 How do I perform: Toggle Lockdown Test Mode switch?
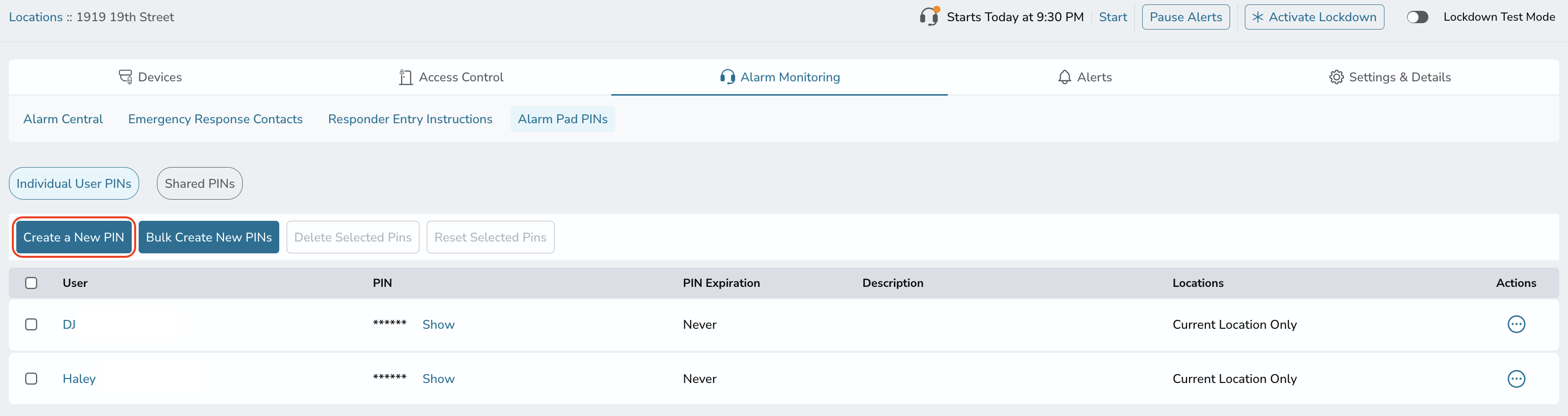click(1417, 17)
